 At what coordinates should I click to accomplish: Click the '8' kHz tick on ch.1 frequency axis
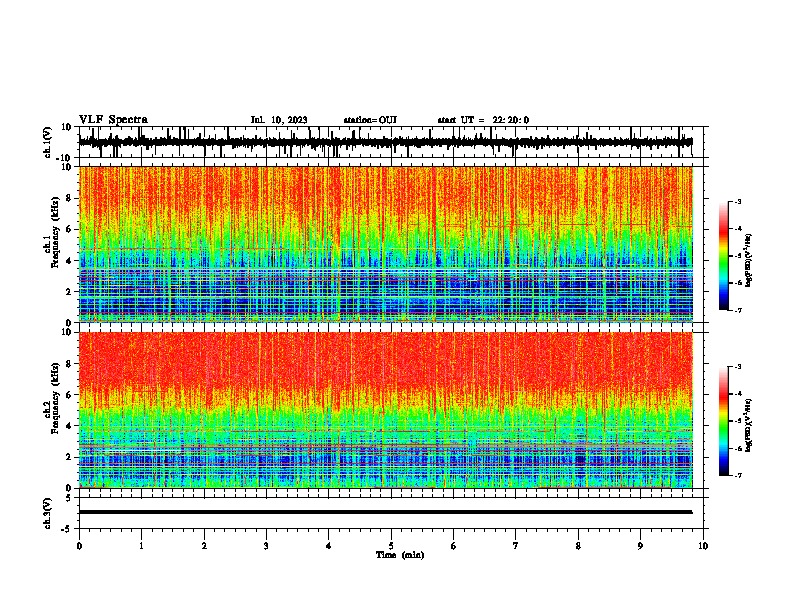[x=69, y=198]
